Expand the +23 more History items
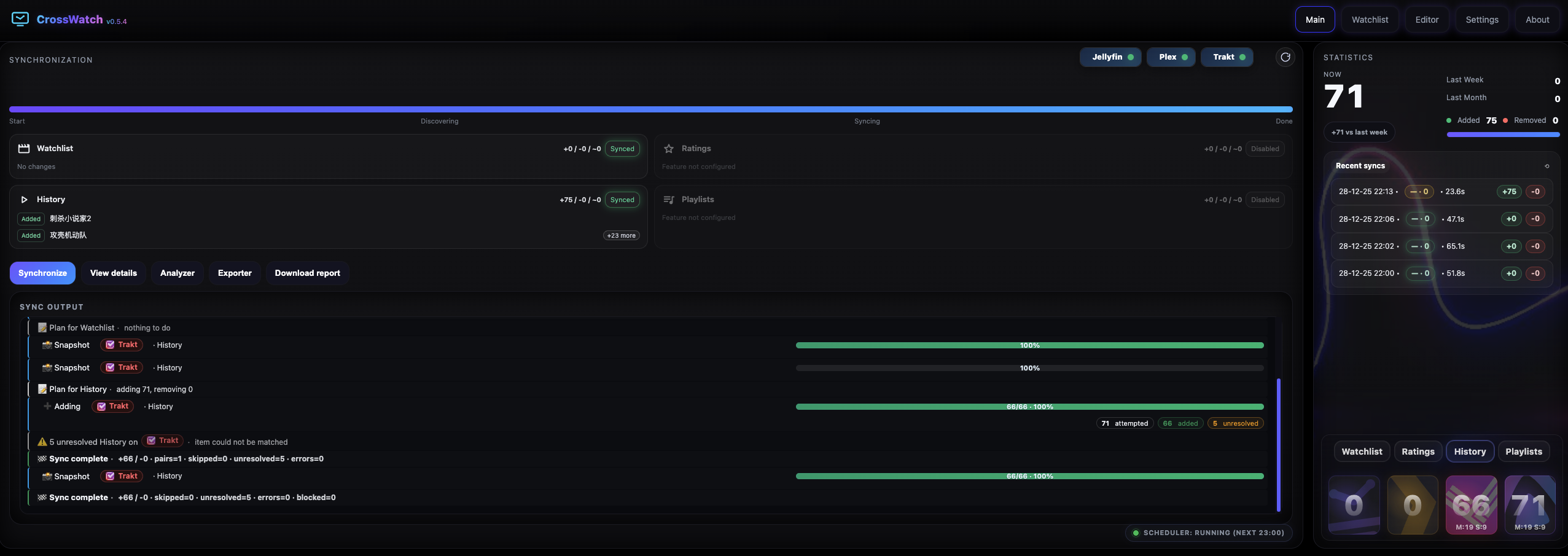 tap(621, 236)
